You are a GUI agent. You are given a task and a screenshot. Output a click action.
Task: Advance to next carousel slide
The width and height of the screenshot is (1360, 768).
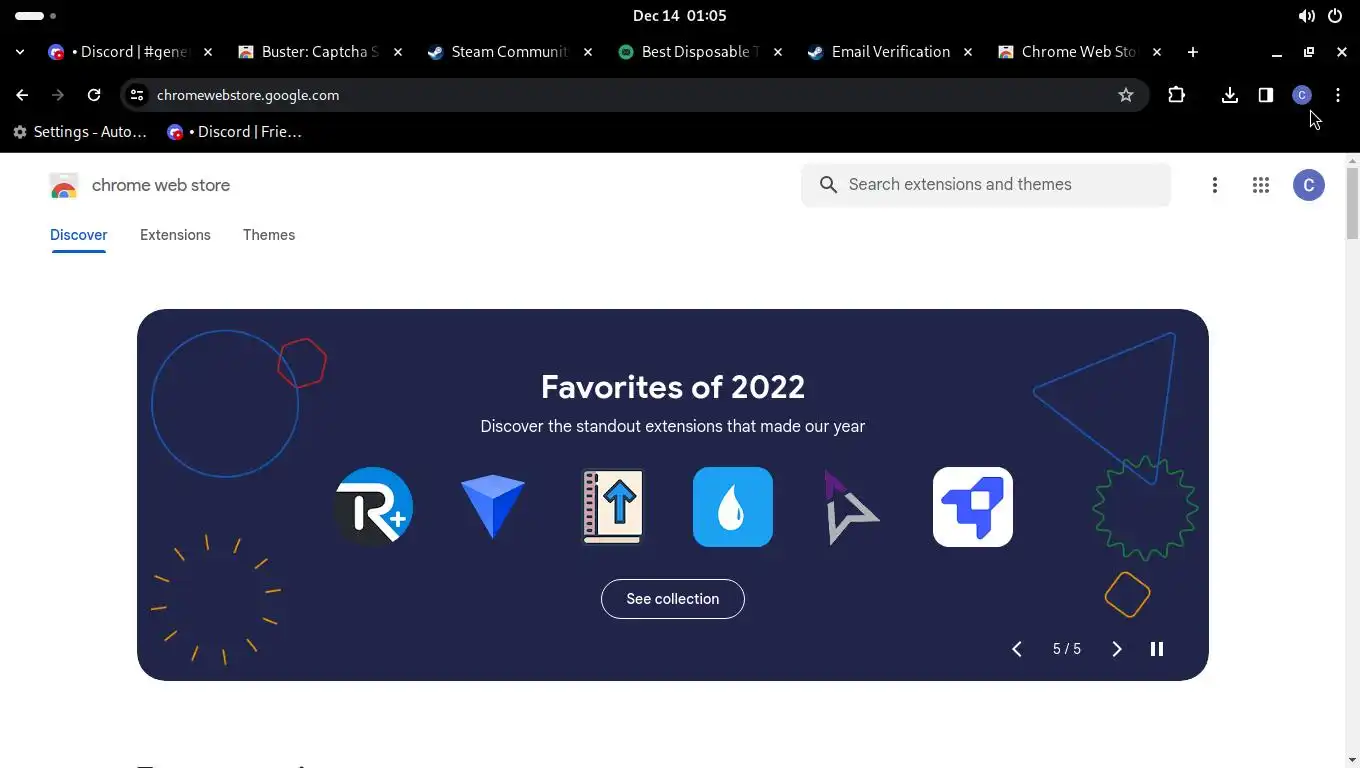click(1117, 649)
